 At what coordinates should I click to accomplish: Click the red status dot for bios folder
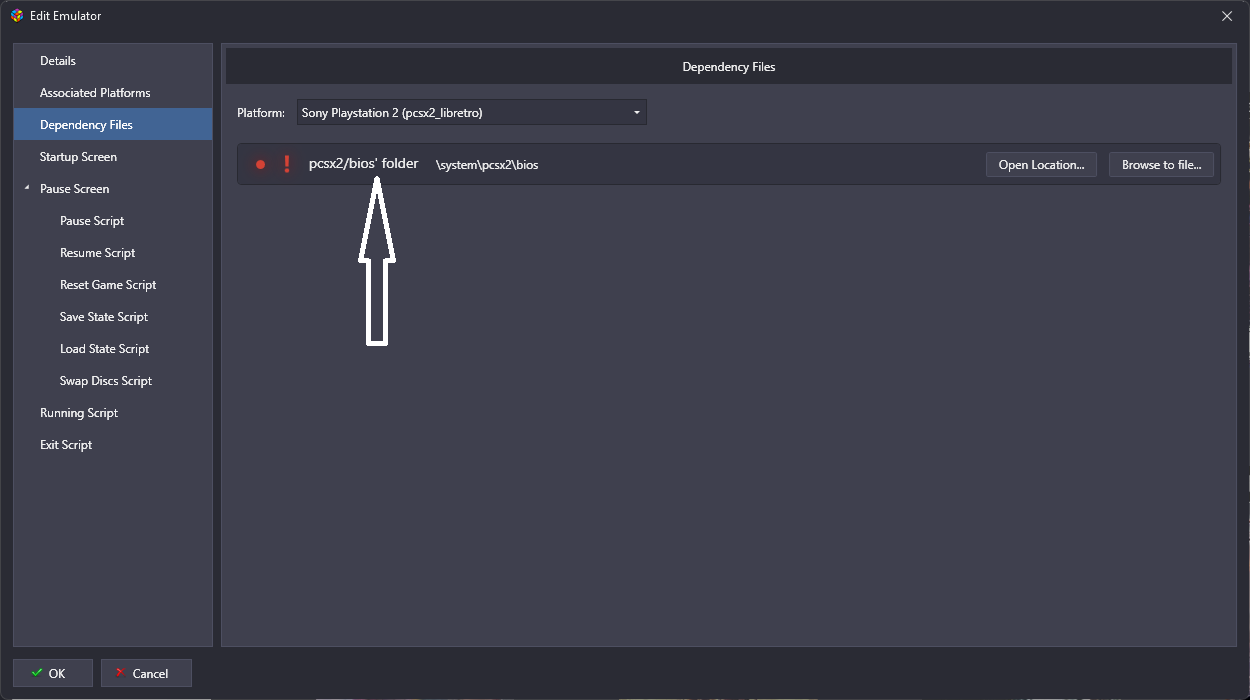click(261, 164)
